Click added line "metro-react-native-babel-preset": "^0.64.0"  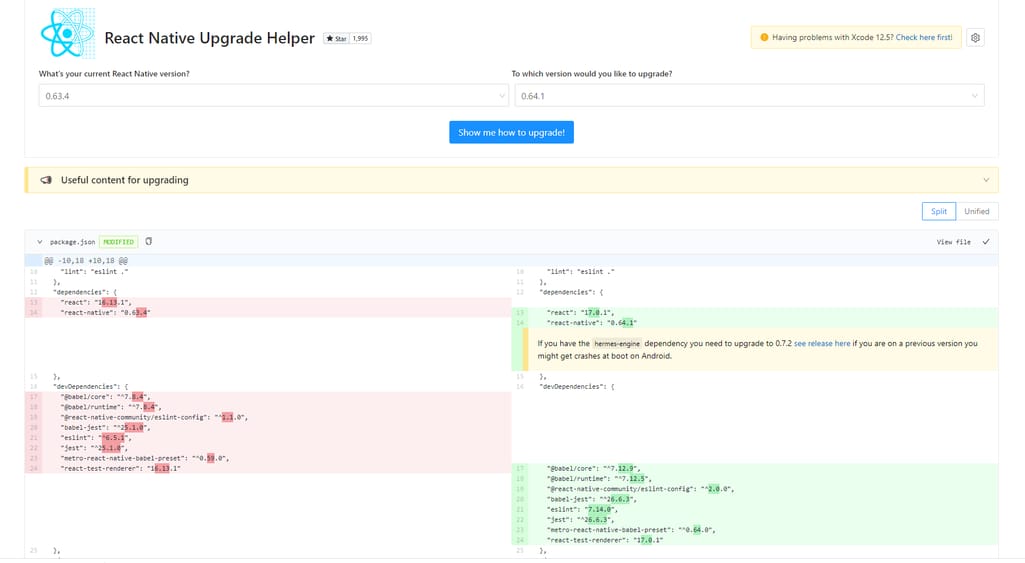[x=754, y=530]
